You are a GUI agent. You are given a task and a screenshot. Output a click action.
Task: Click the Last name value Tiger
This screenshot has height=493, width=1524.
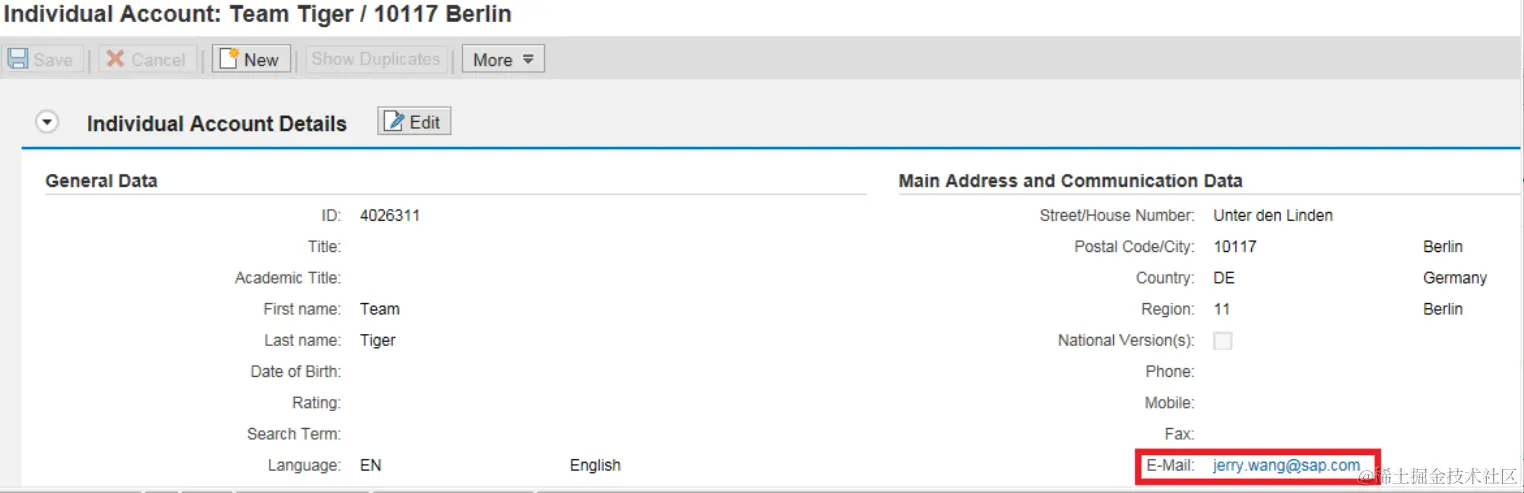coord(378,340)
